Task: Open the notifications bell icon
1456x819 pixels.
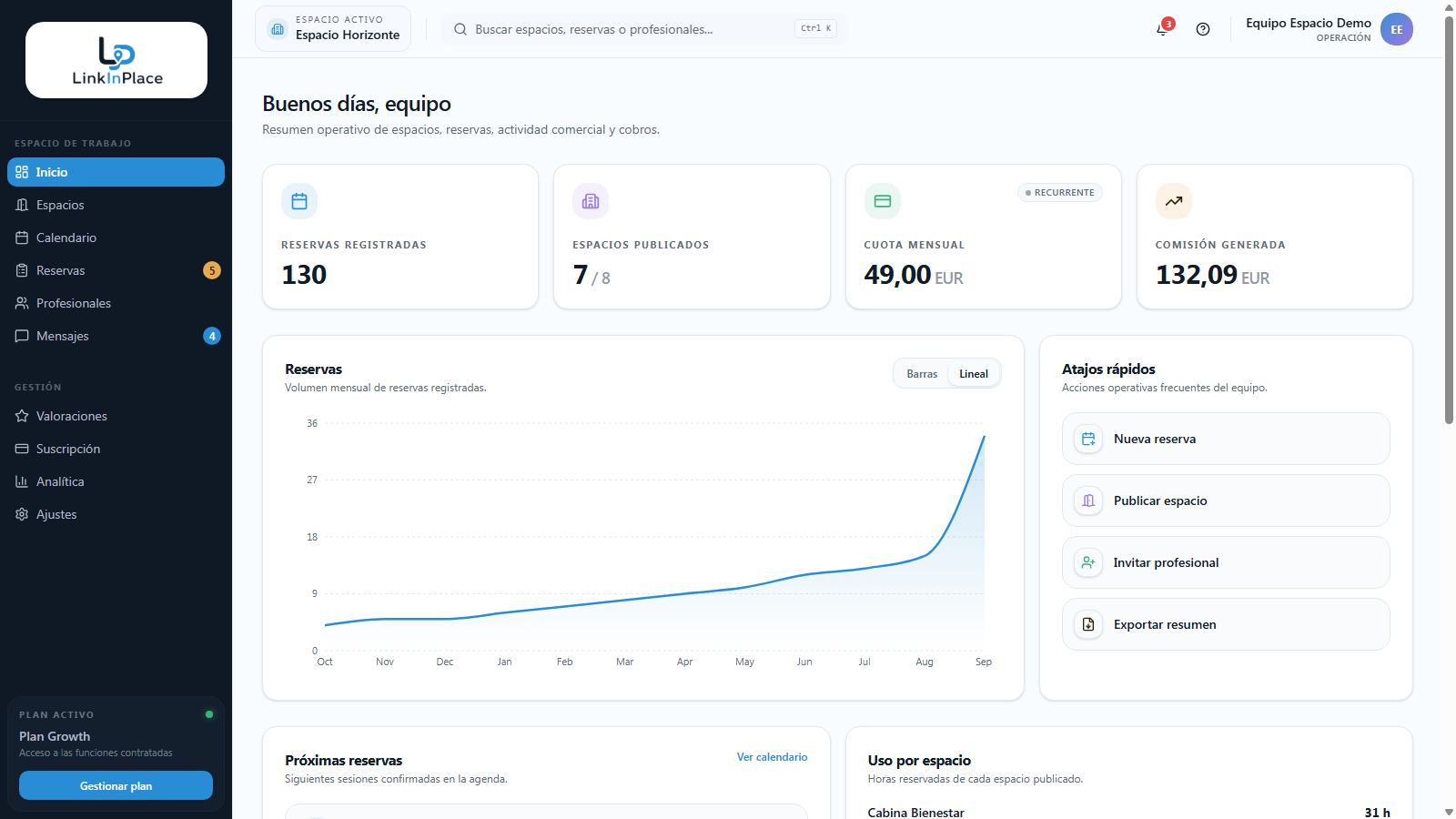Action: tap(1162, 29)
